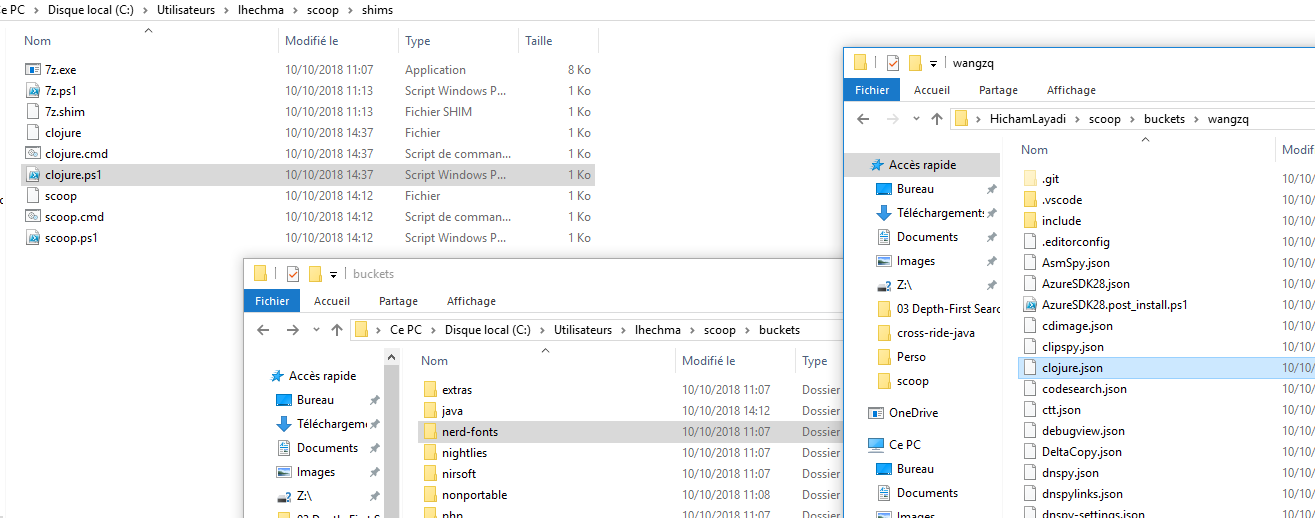The image size is (1315, 518).
Task: Open cross-ride-java in wangzq sidebar
Action: point(935,333)
